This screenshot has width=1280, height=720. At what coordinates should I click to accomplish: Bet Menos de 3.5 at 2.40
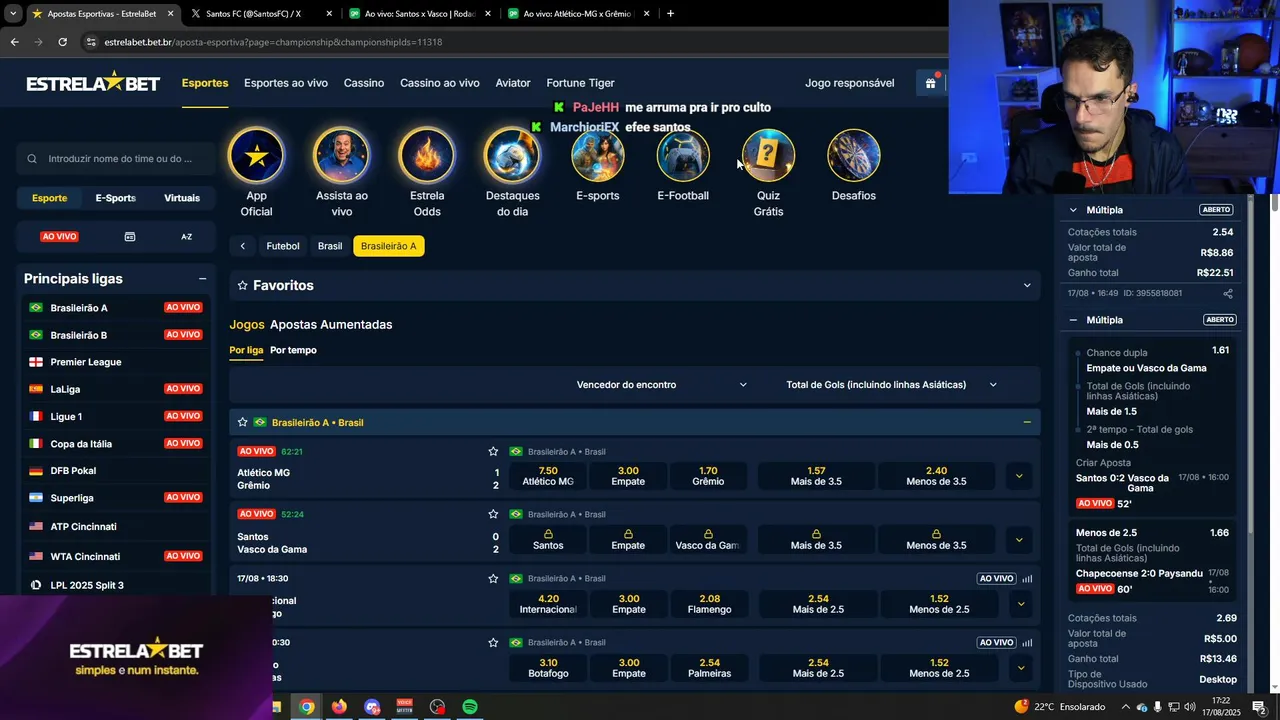[x=936, y=476]
